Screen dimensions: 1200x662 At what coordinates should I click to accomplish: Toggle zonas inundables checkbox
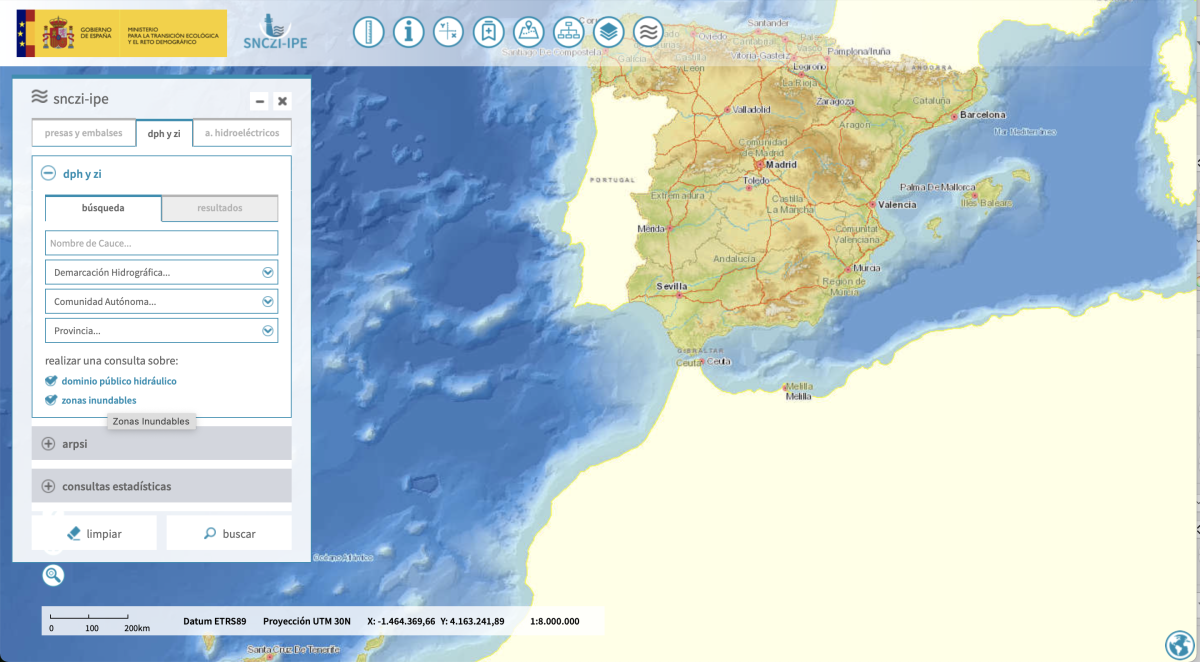pyautogui.click(x=52, y=400)
